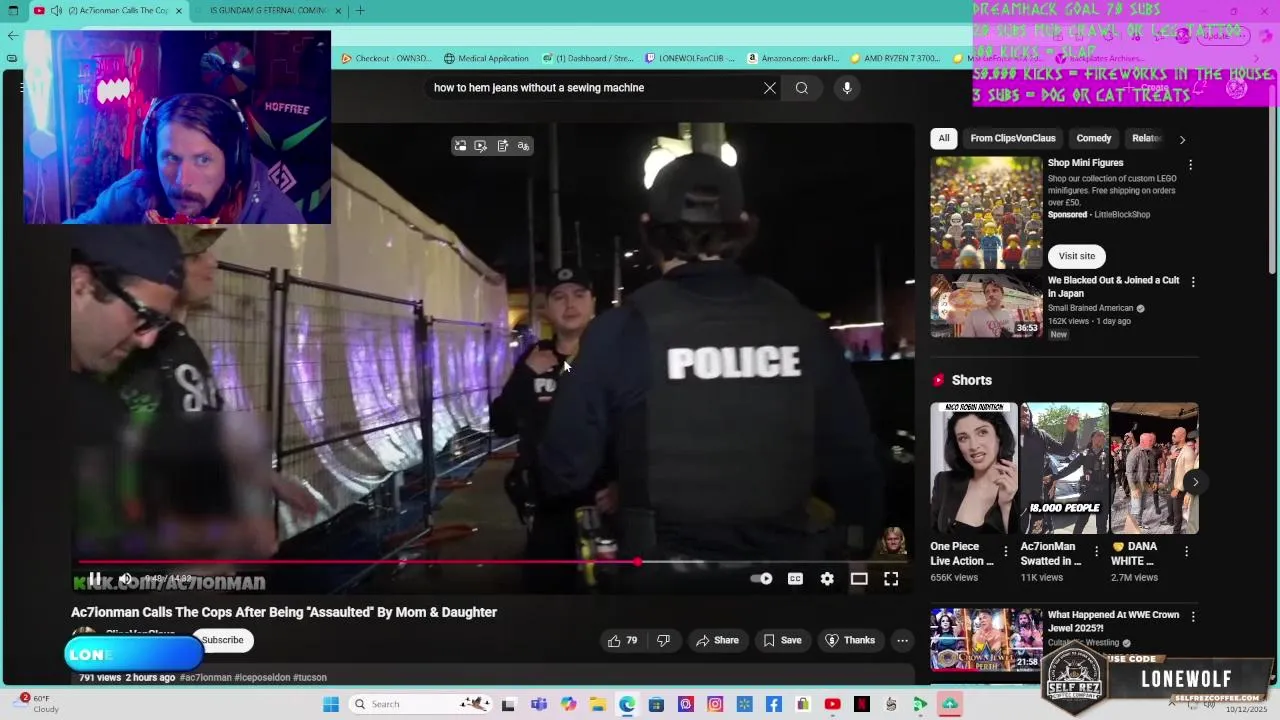Open Instagram from taskbar

(715, 704)
